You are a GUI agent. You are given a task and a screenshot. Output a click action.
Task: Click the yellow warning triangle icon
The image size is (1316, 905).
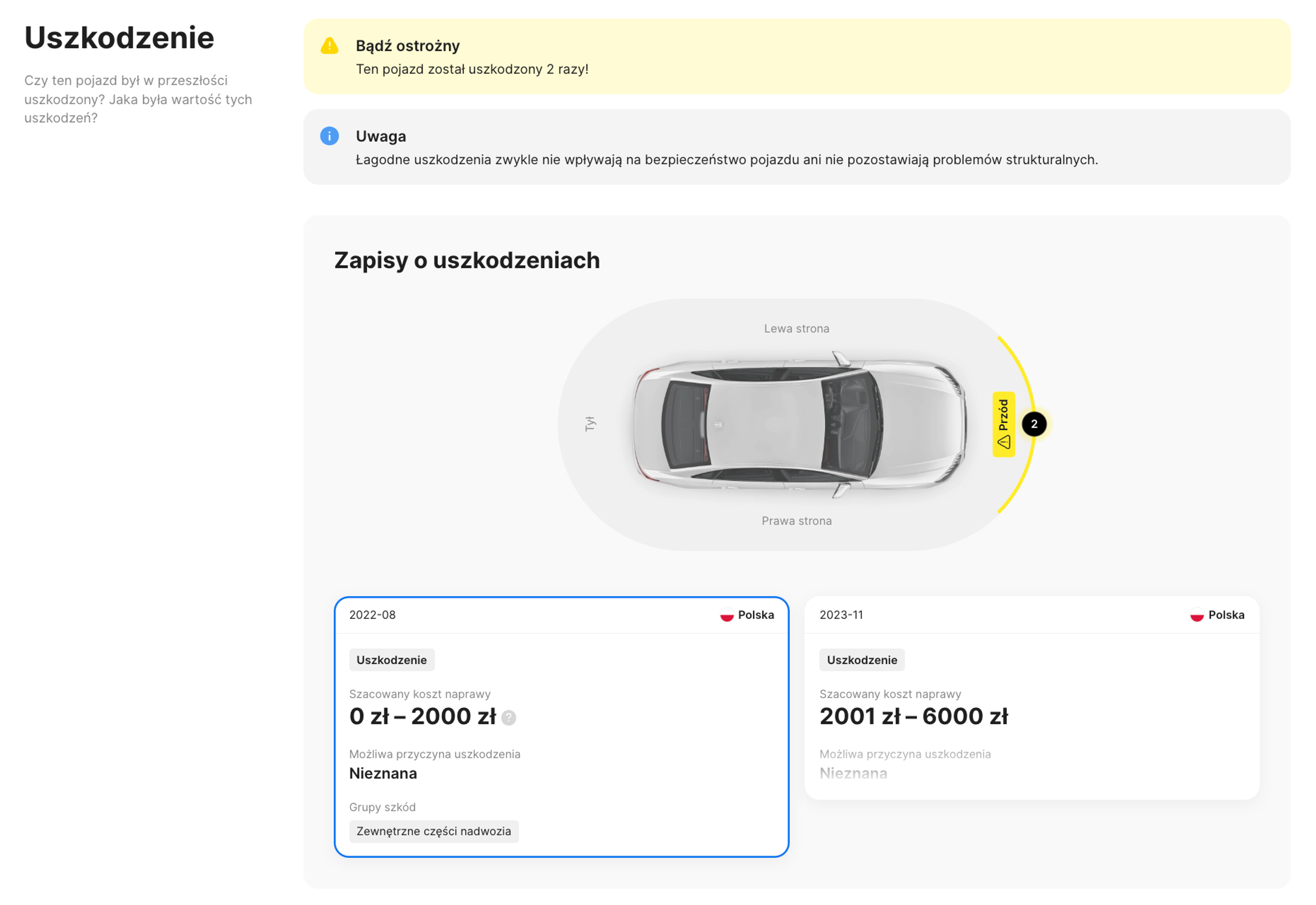(x=329, y=46)
